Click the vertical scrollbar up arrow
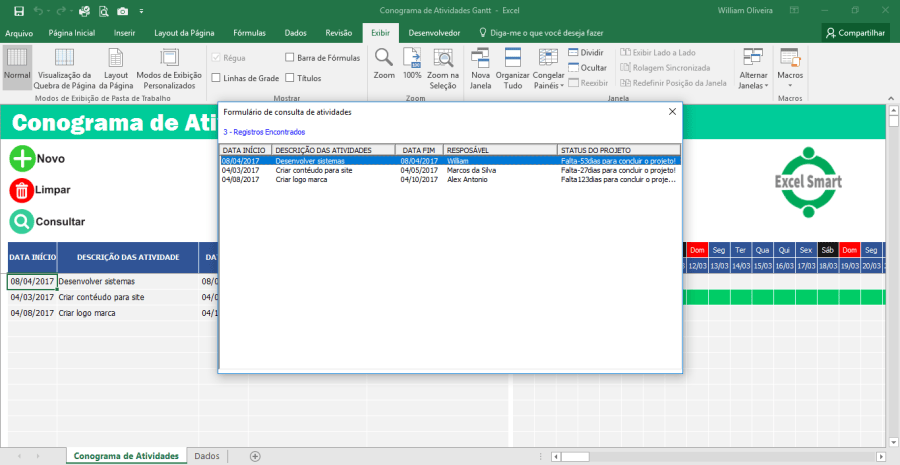 893,110
